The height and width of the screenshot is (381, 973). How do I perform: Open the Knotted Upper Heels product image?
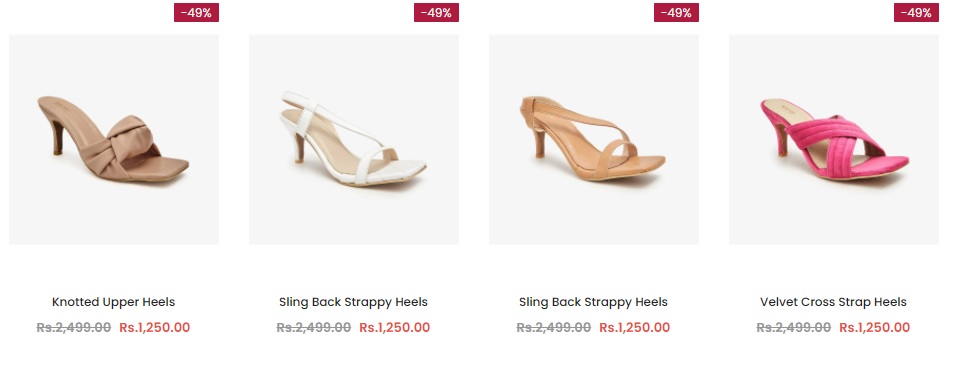tap(114, 139)
